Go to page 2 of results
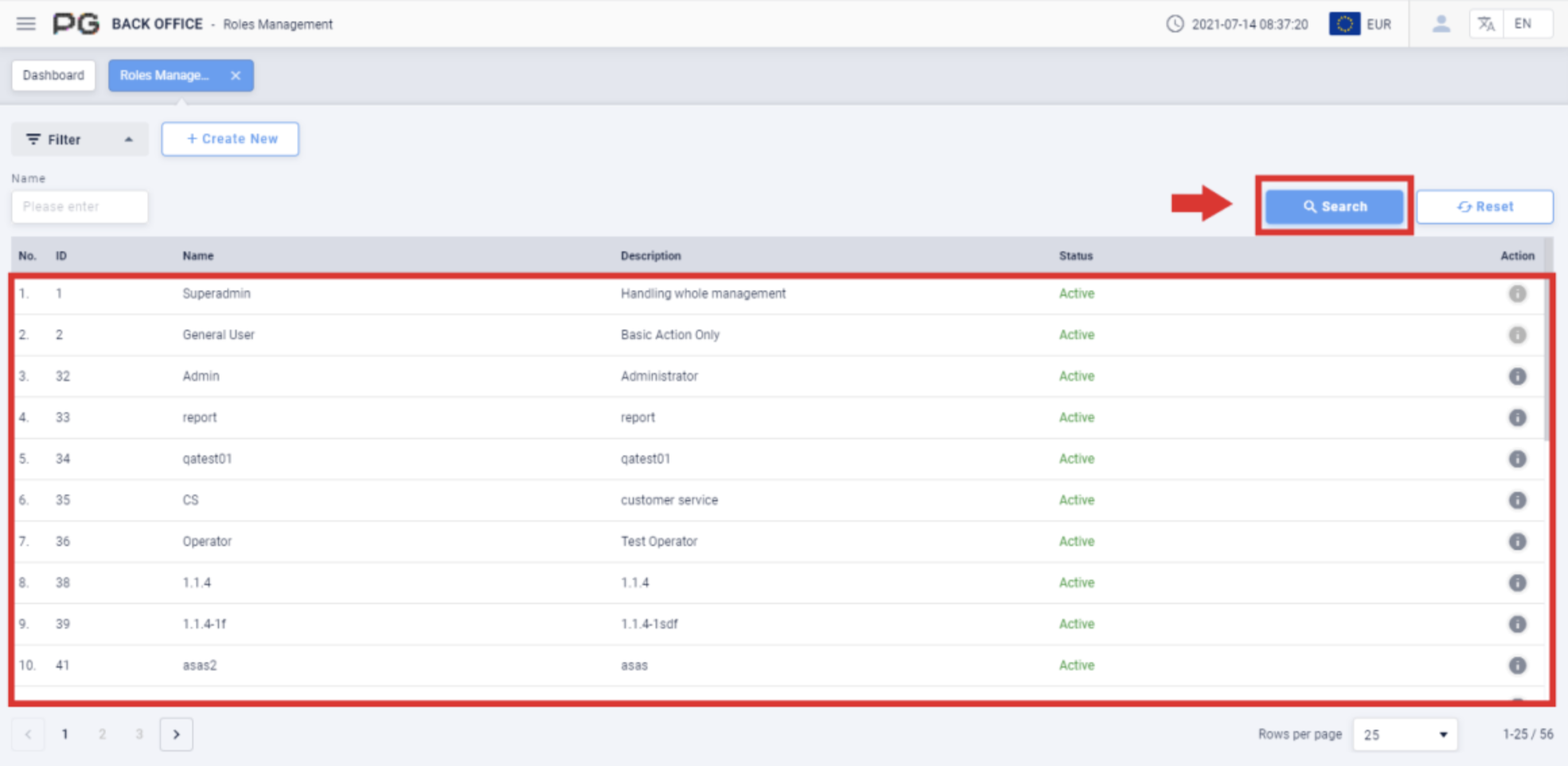Viewport: 1568px width, 766px height. [102, 733]
